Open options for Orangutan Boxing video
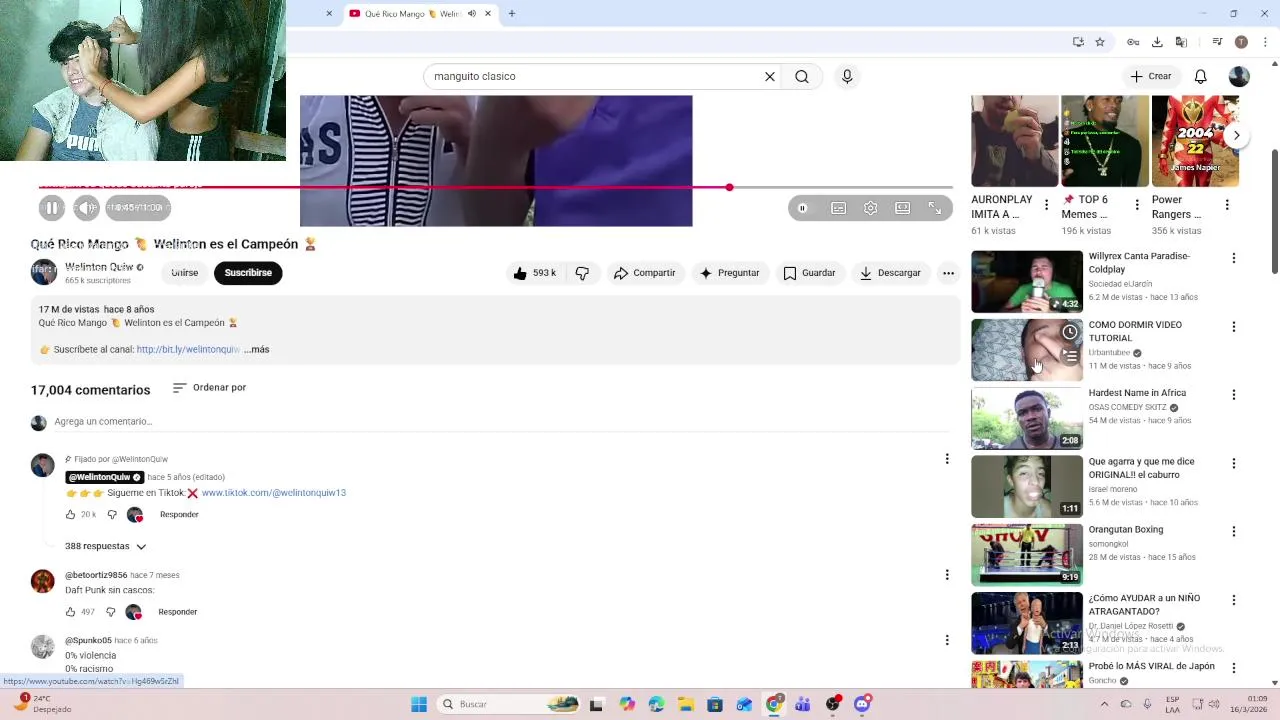 (x=1234, y=532)
